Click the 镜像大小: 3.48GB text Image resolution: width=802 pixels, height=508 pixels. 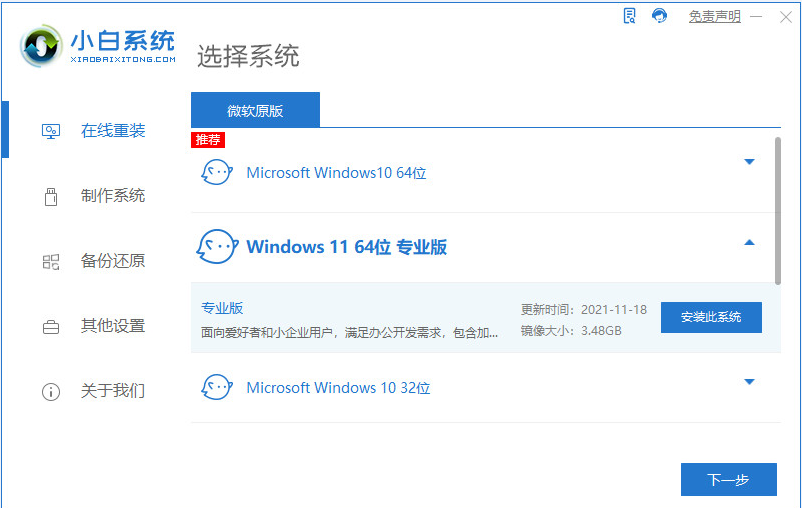coord(571,330)
